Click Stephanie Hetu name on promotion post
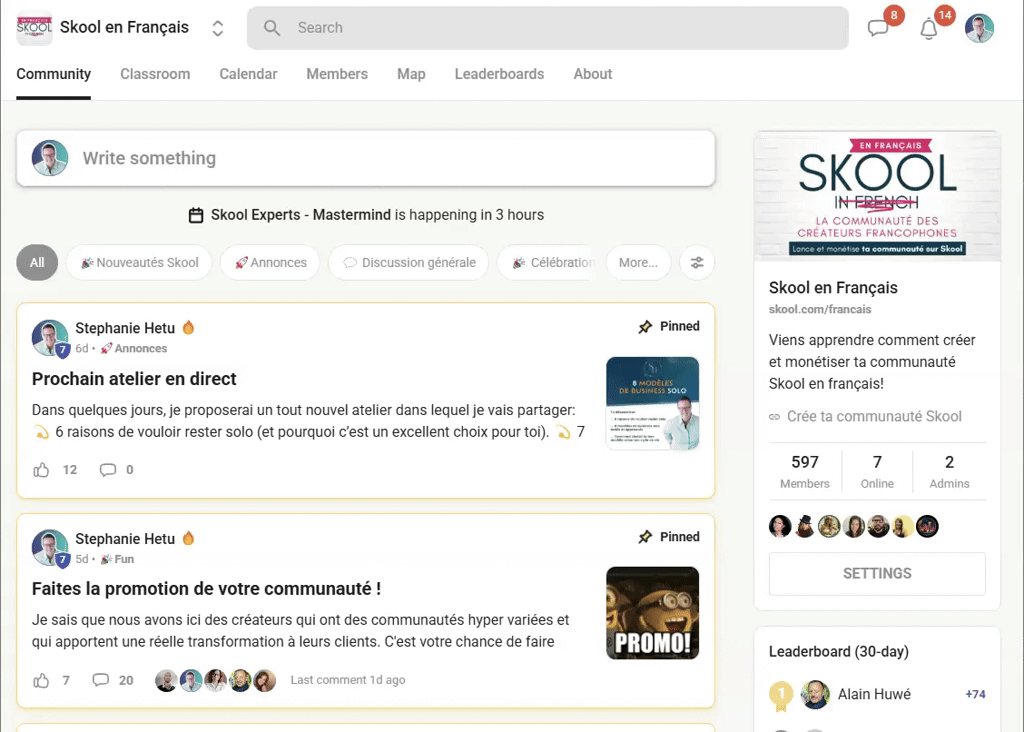 click(125, 539)
